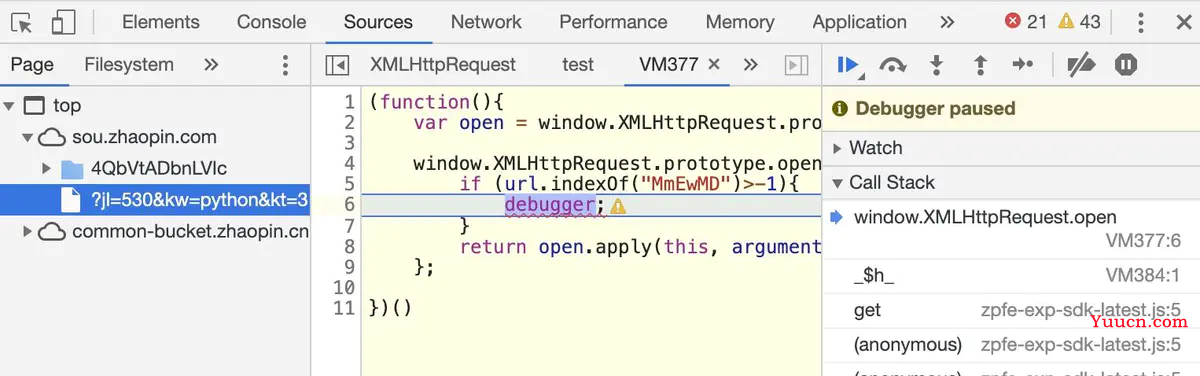
Task: Click the red error count badge
Action: (x=1026, y=22)
